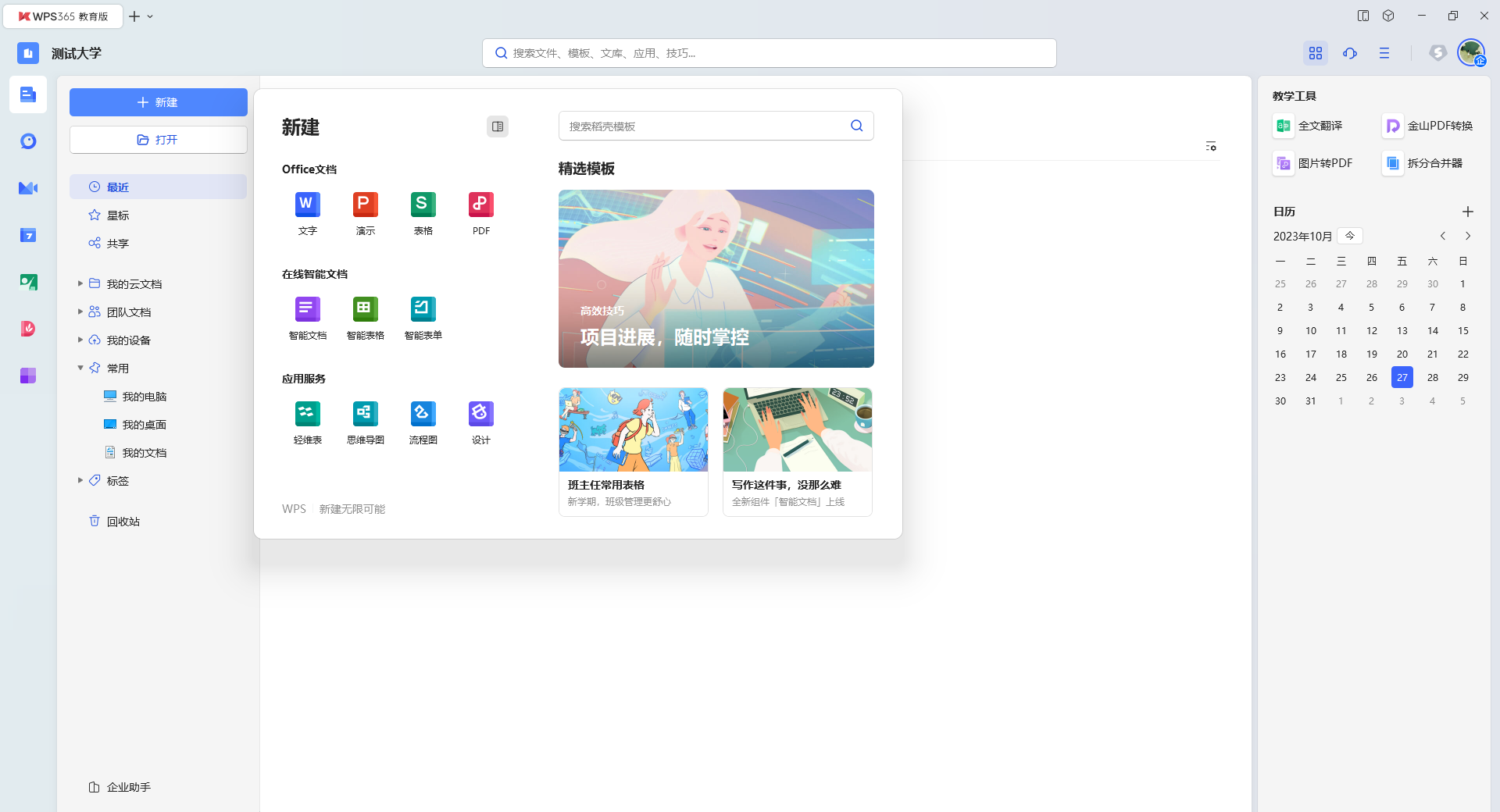
Task: Expand the 团队文档 tree node
Action: [x=80, y=312]
